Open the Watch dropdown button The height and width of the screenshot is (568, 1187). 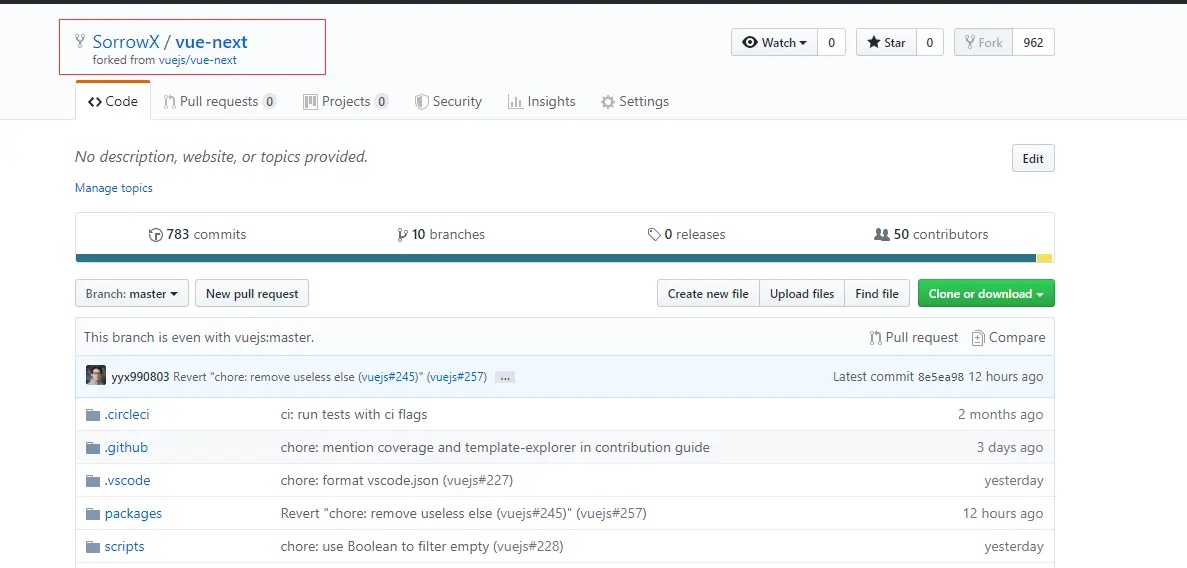click(774, 42)
